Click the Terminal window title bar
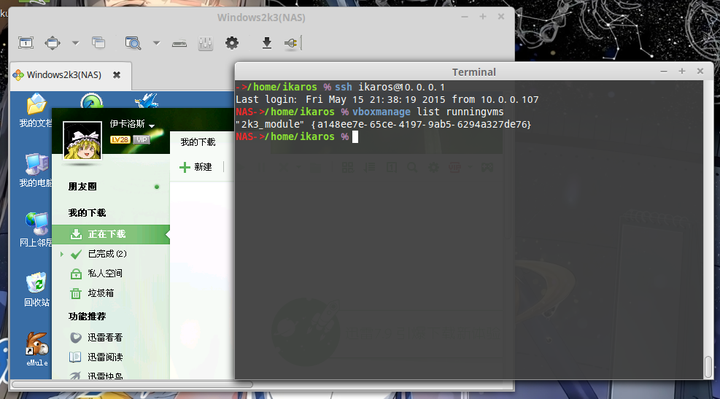This screenshot has height=399, width=720. [474, 72]
